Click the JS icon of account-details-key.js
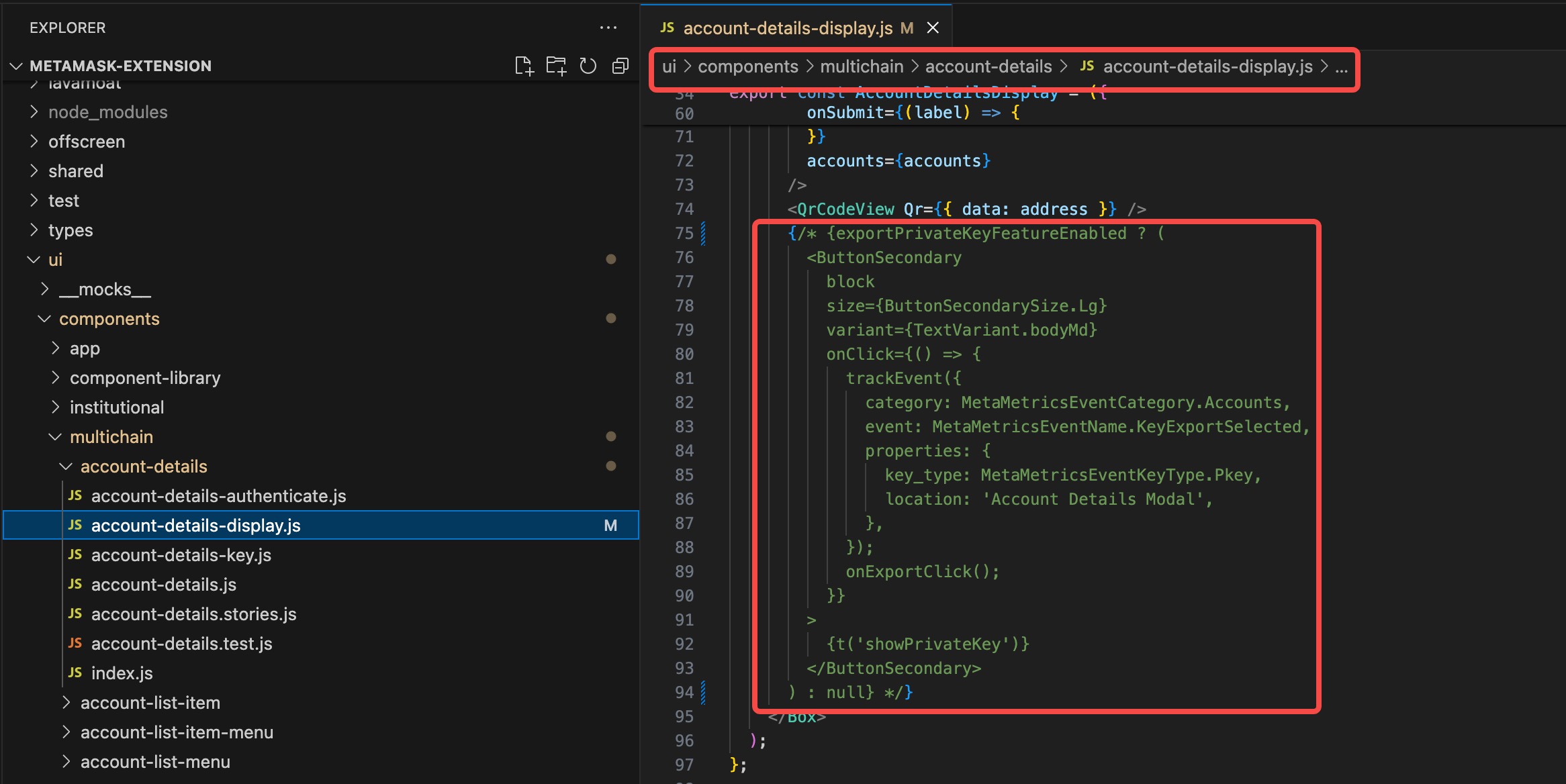This screenshot has height=784, width=1566. pyautogui.click(x=75, y=554)
